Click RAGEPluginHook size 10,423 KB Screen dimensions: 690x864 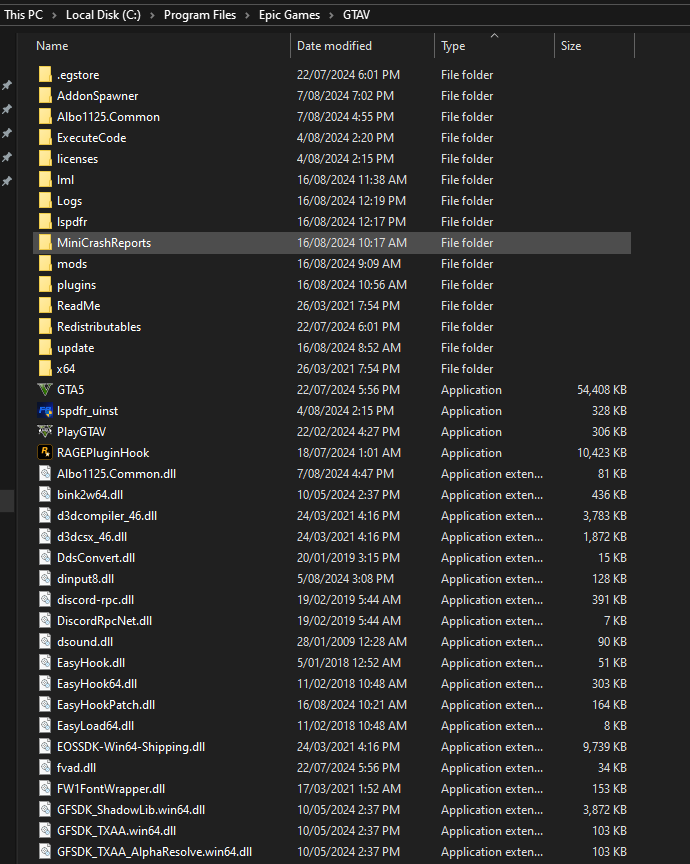tap(601, 452)
